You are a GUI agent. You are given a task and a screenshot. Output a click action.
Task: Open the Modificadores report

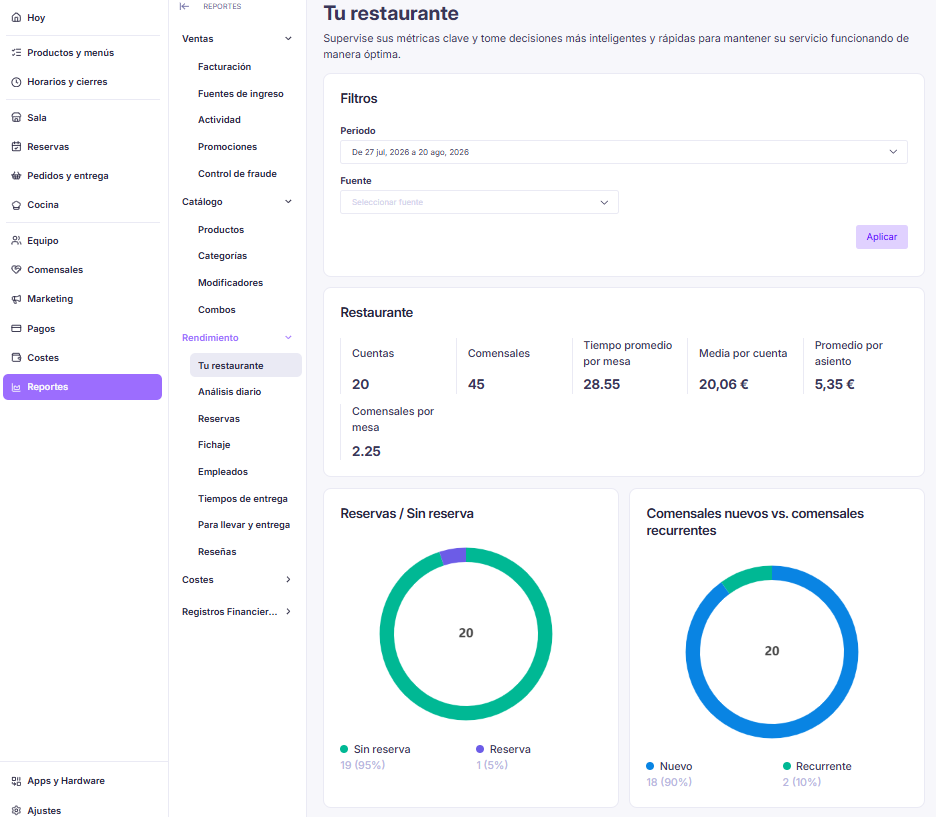[230, 283]
